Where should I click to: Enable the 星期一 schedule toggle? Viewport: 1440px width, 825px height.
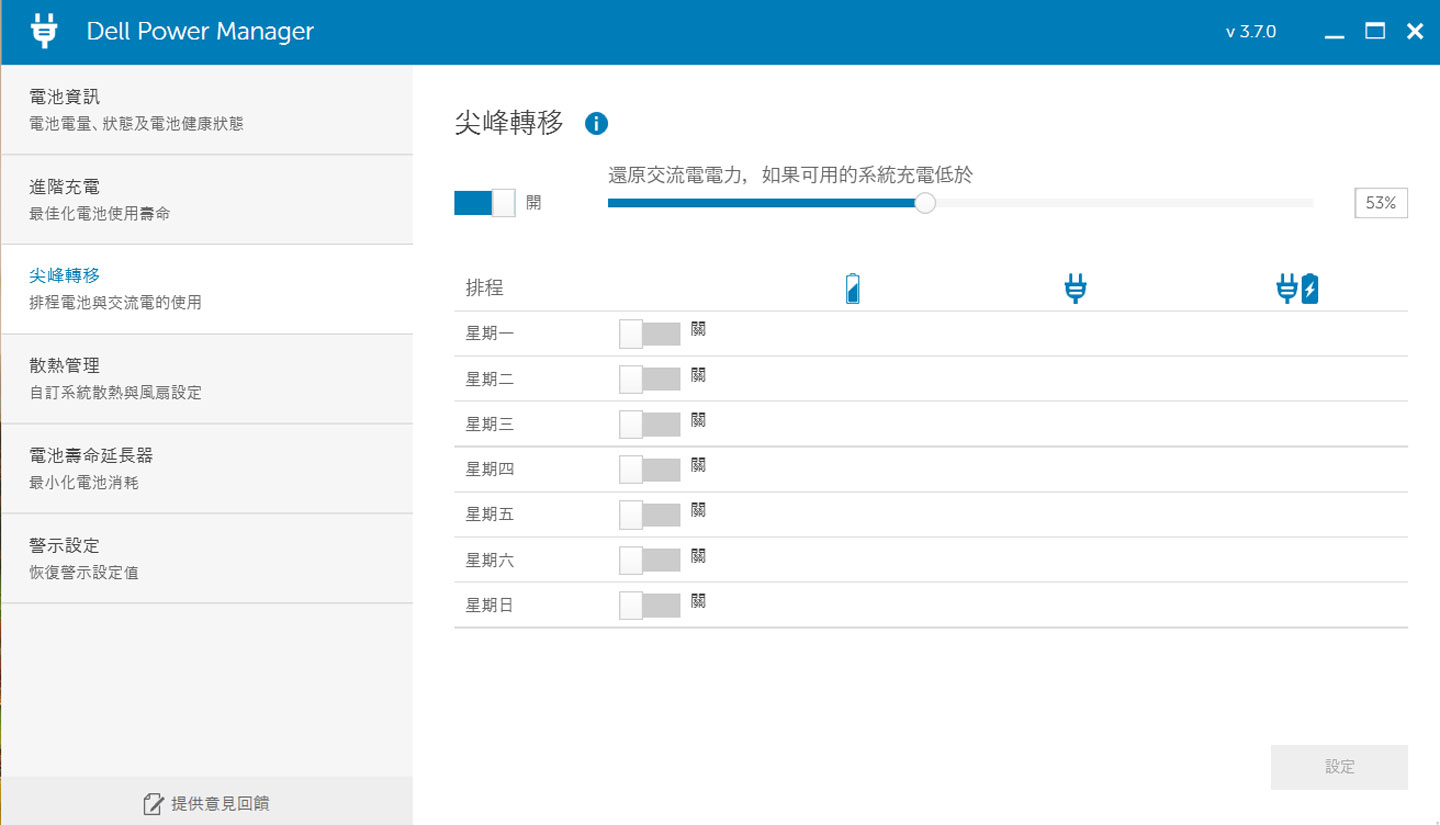click(x=648, y=332)
